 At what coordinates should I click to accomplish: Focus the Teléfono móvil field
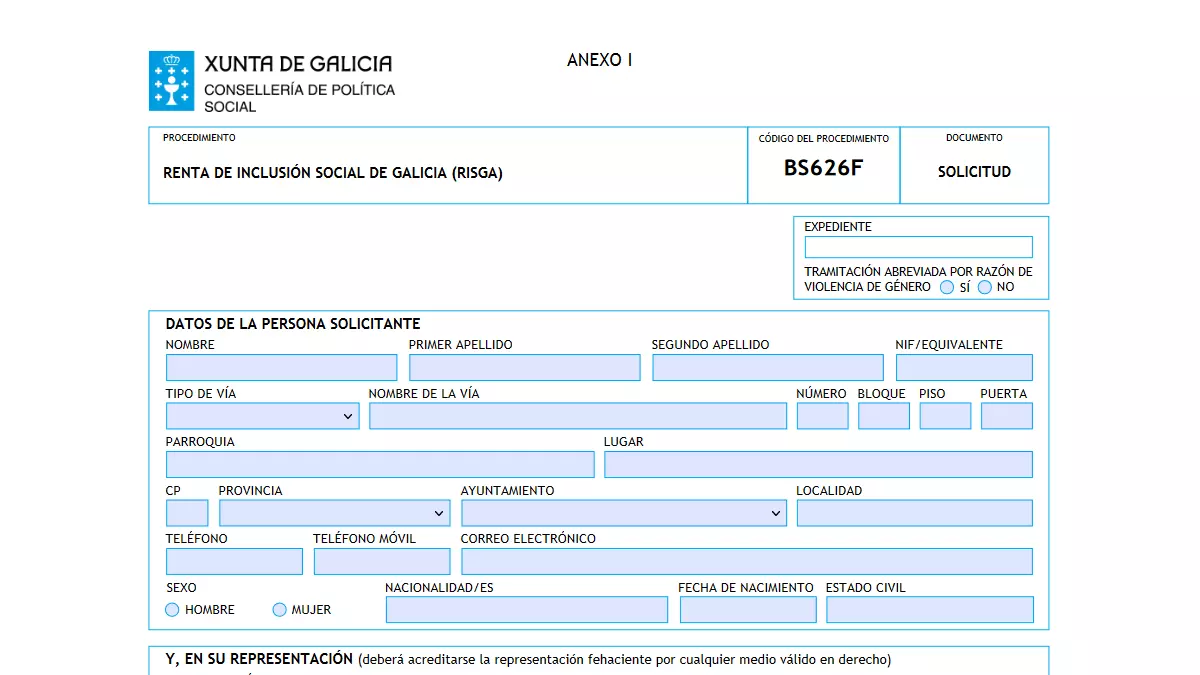(382, 561)
